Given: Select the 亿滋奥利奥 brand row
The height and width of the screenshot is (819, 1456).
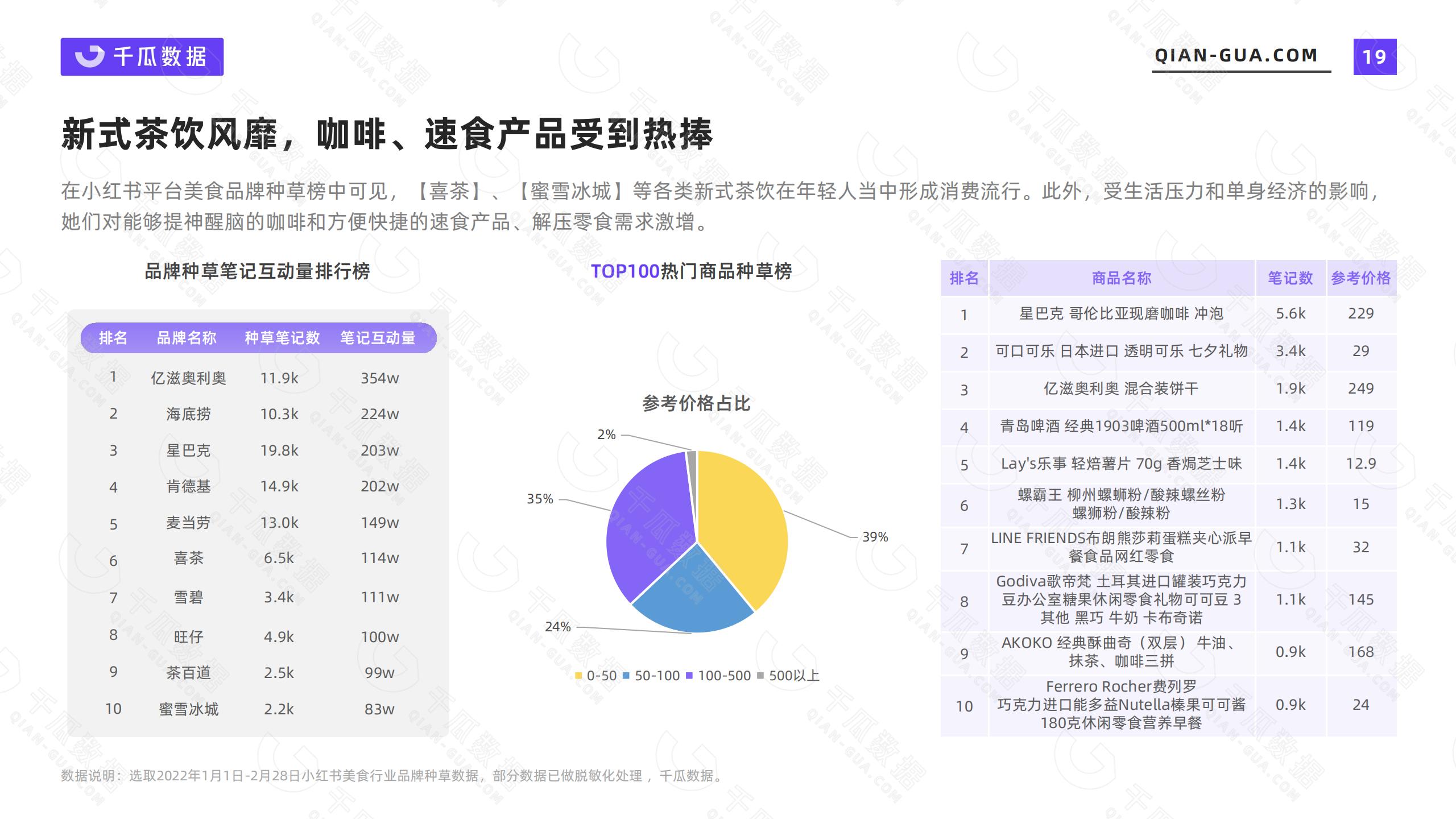Looking at the screenshot, I should 188,378.
